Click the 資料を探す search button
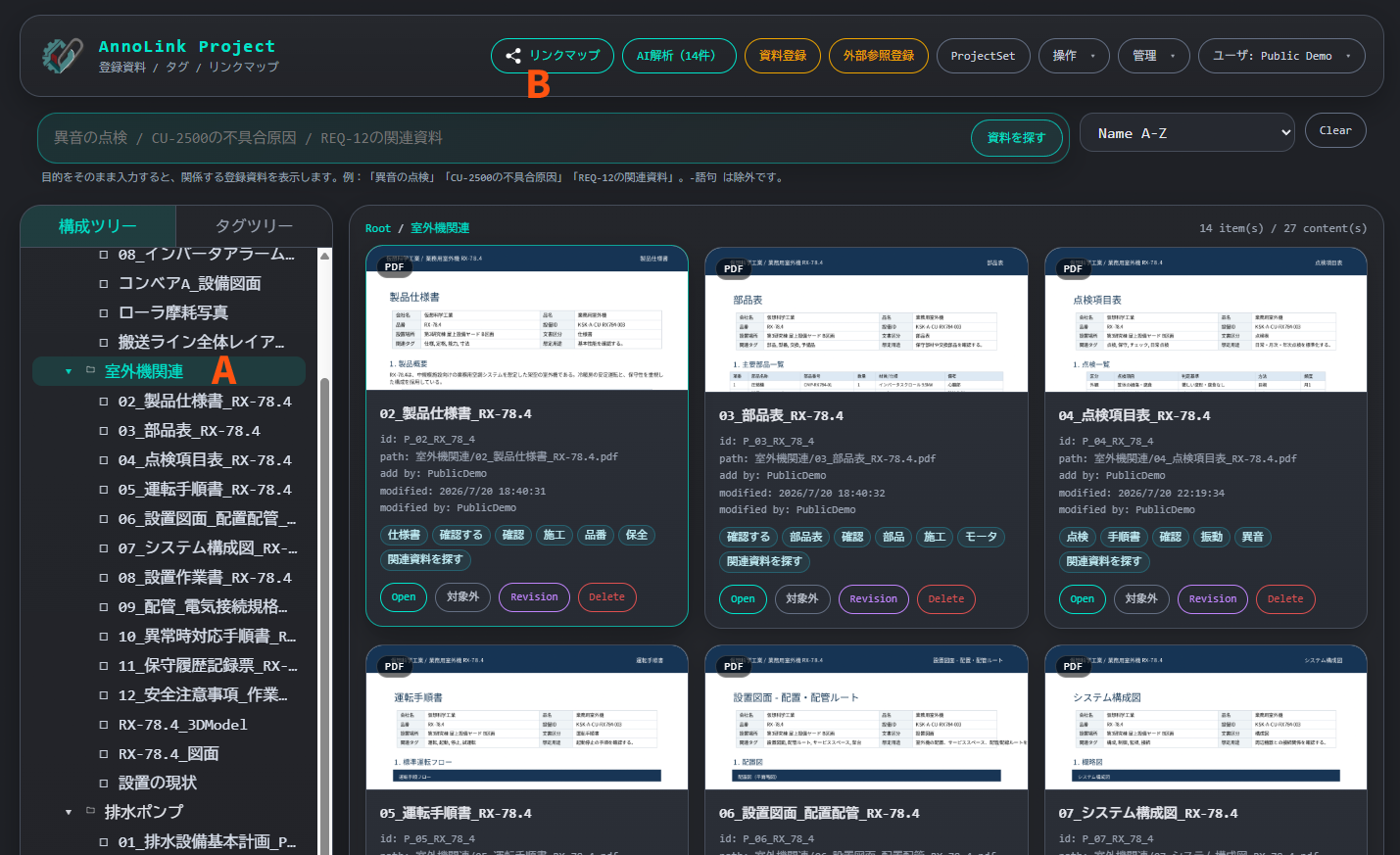Viewport: 1400px width, 855px height. 1016,138
